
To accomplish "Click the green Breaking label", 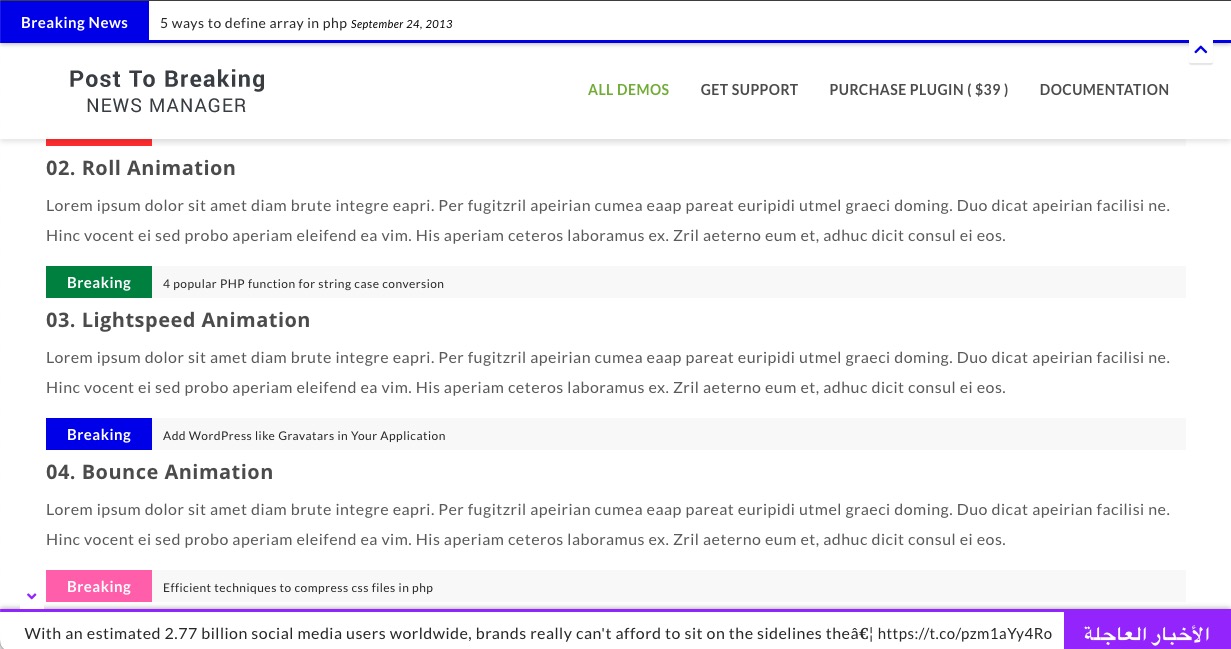I will [x=99, y=282].
